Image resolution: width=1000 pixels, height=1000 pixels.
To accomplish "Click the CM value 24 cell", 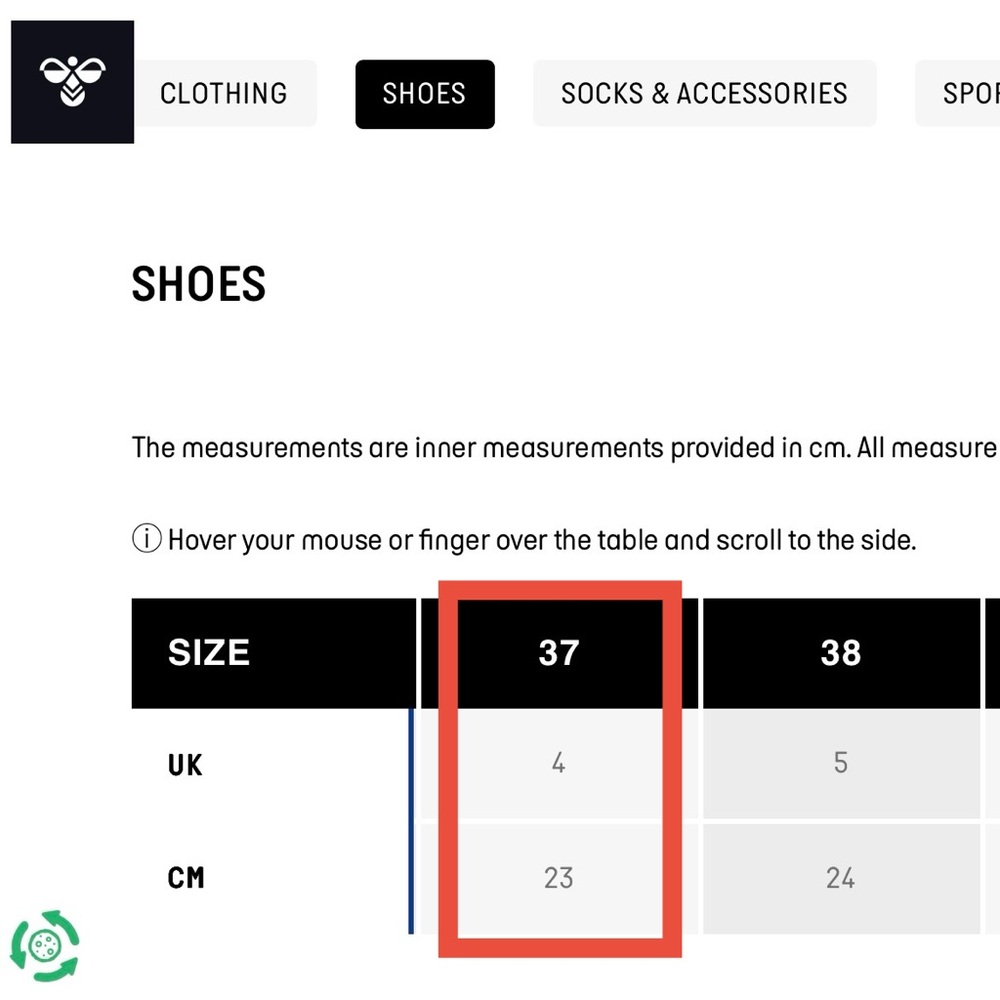I will 841,878.
